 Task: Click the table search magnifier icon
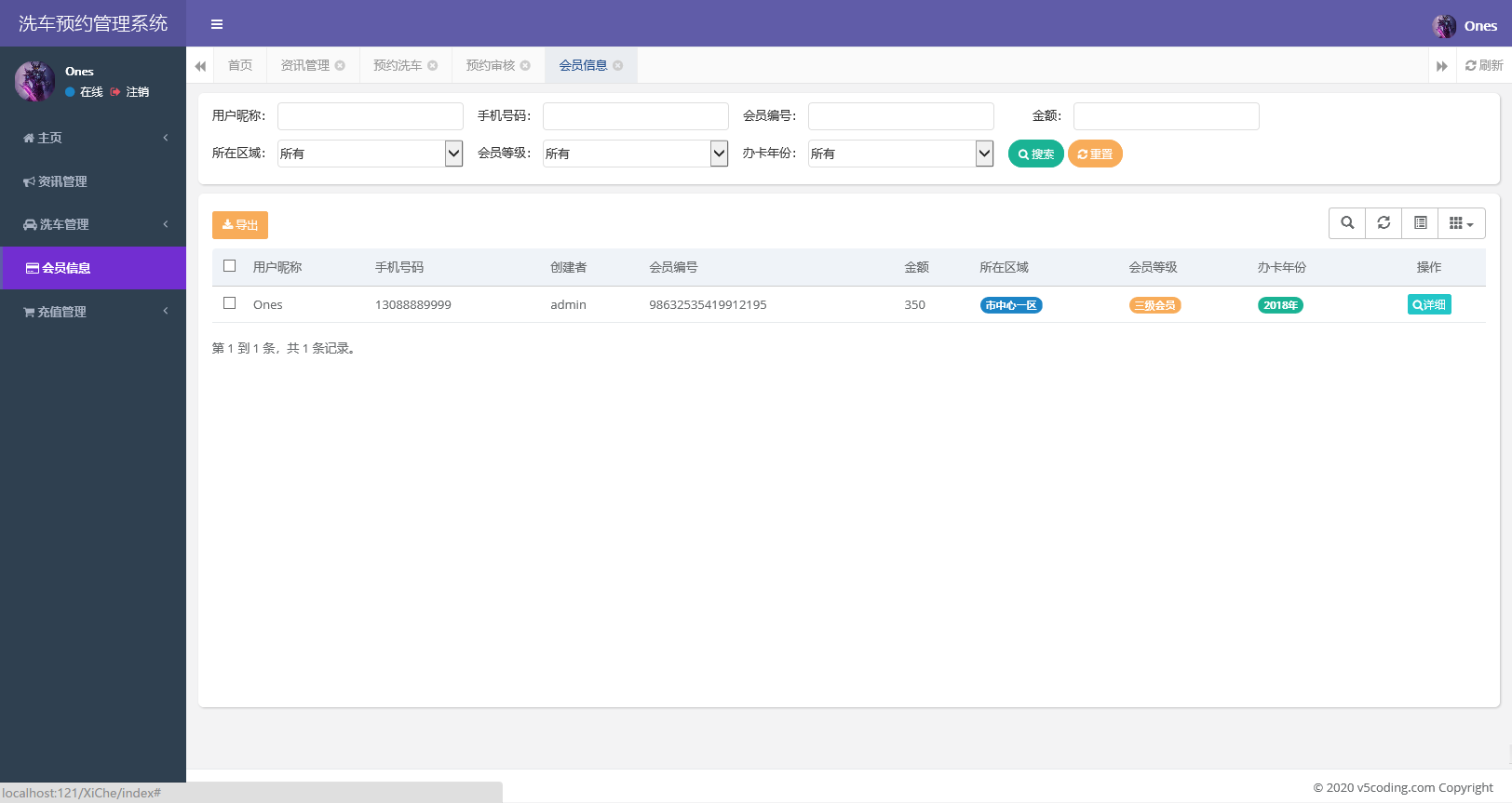click(1347, 223)
